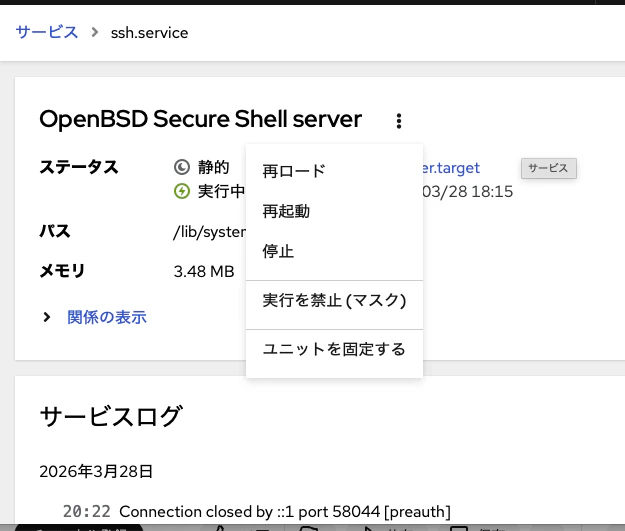Click the 2026年3月28日 log date header
This screenshot has width=625, height=531.
tap(96, 471)
